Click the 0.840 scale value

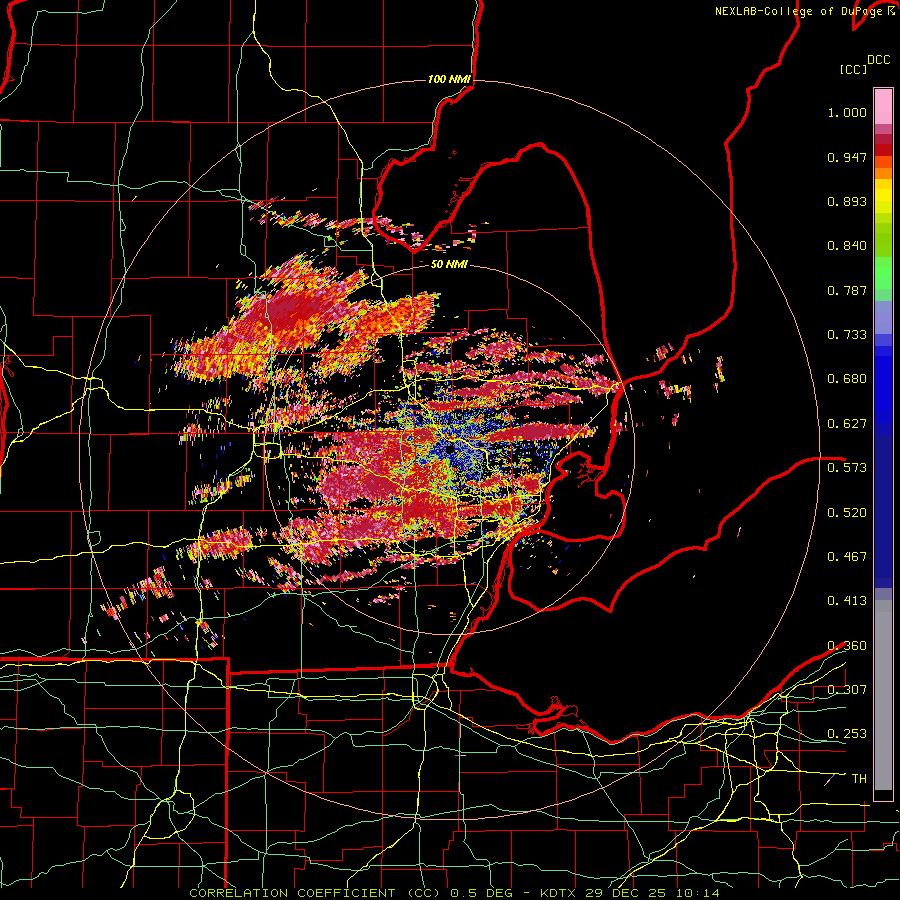tap(847, 246)
